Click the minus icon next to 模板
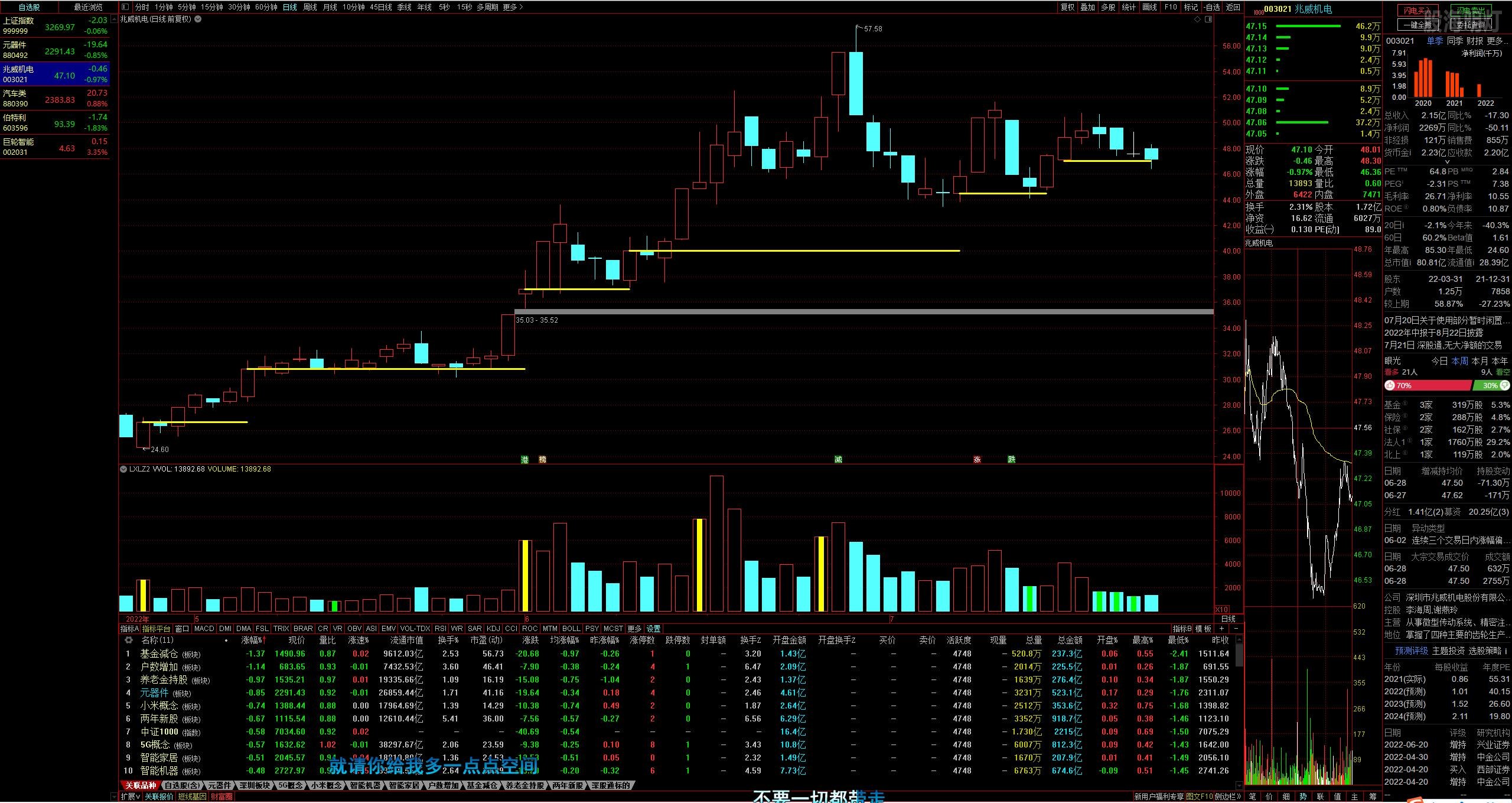The width and height of the screenshot is (1512, 803). coord(1236,629)
